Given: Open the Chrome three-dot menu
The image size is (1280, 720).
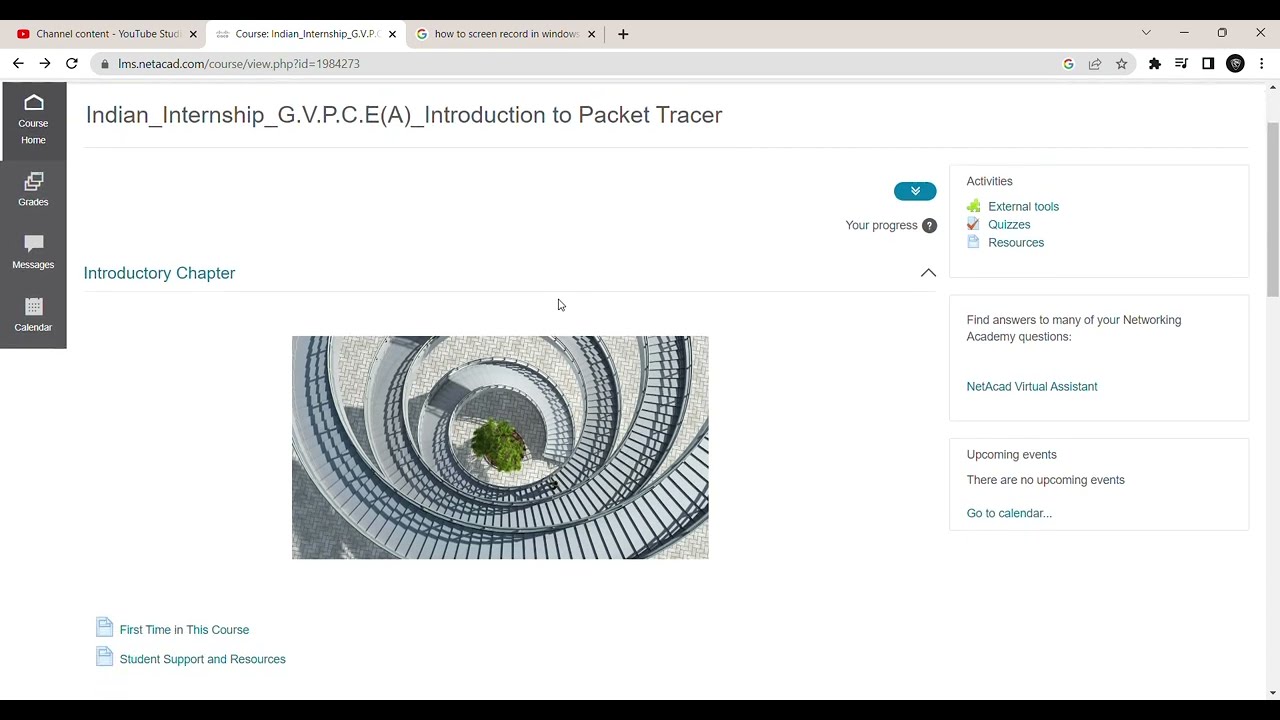Looking at the screenshot, I should click(1262, 64).
